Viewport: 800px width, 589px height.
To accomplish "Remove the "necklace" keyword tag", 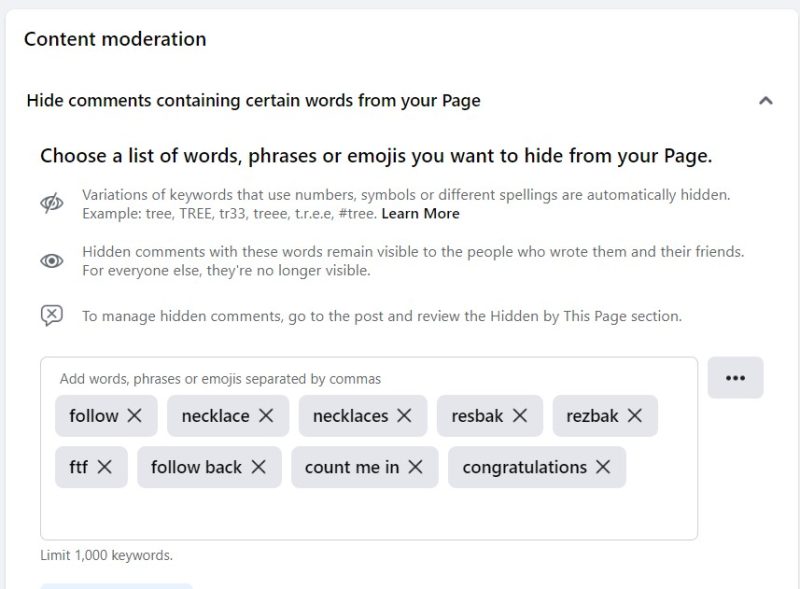I will click(x=266, y=415).
